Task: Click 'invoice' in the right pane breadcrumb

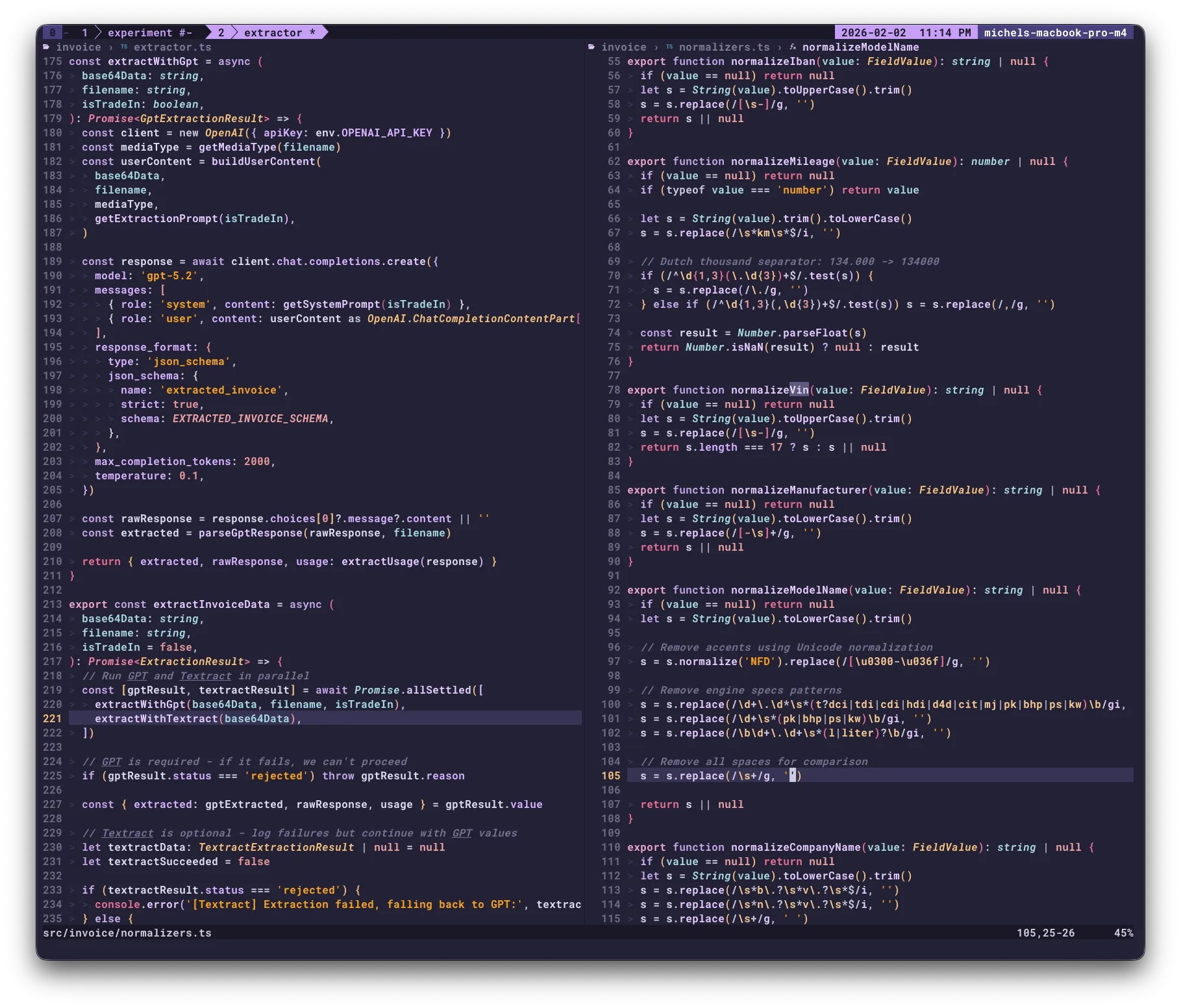Action: coord(624,47)
